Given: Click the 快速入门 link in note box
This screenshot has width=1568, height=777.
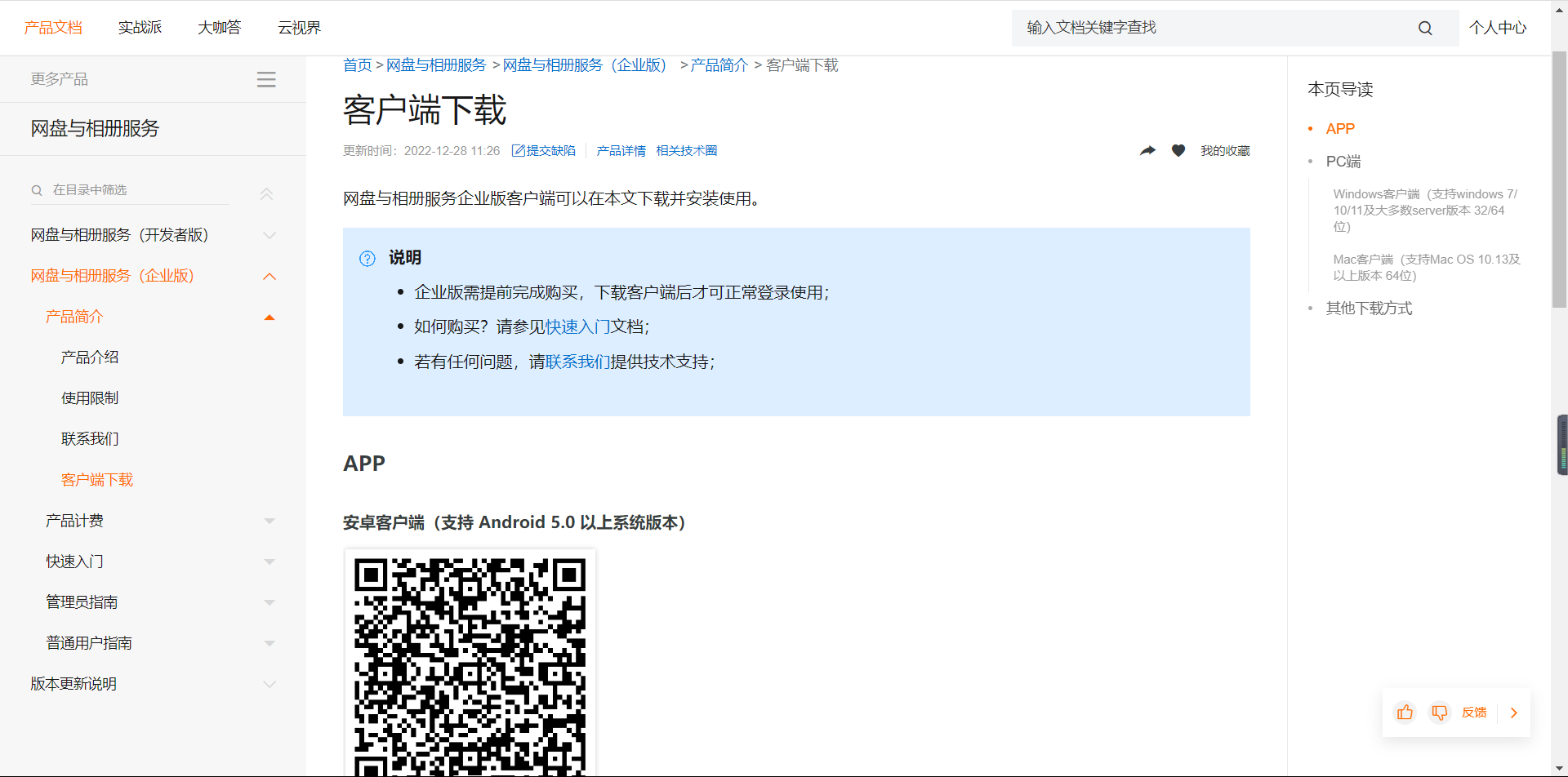Looking at the screenshot, I should pos(577,327).
